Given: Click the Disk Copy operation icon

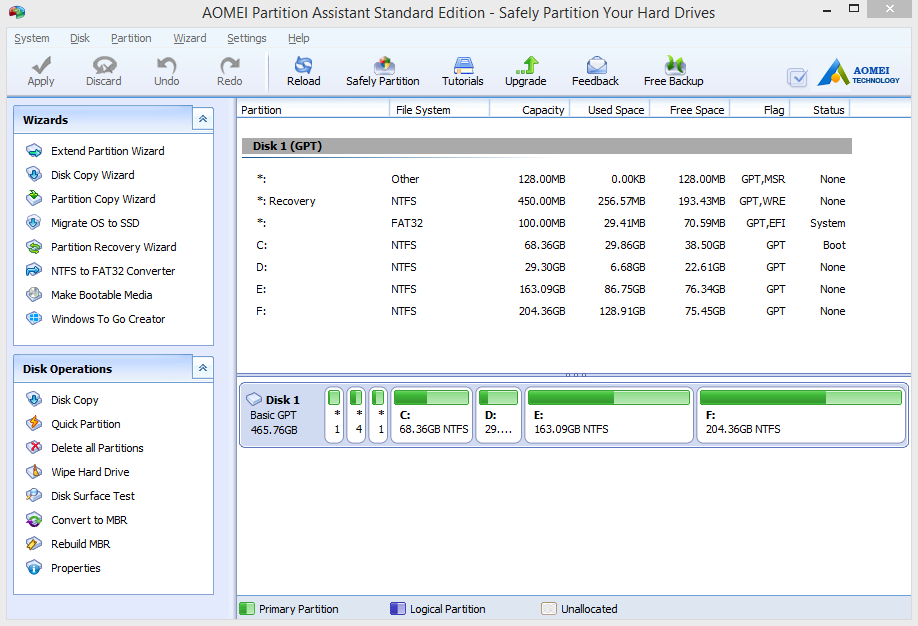Looking at the screenshot, I should (x=34, y=399).
